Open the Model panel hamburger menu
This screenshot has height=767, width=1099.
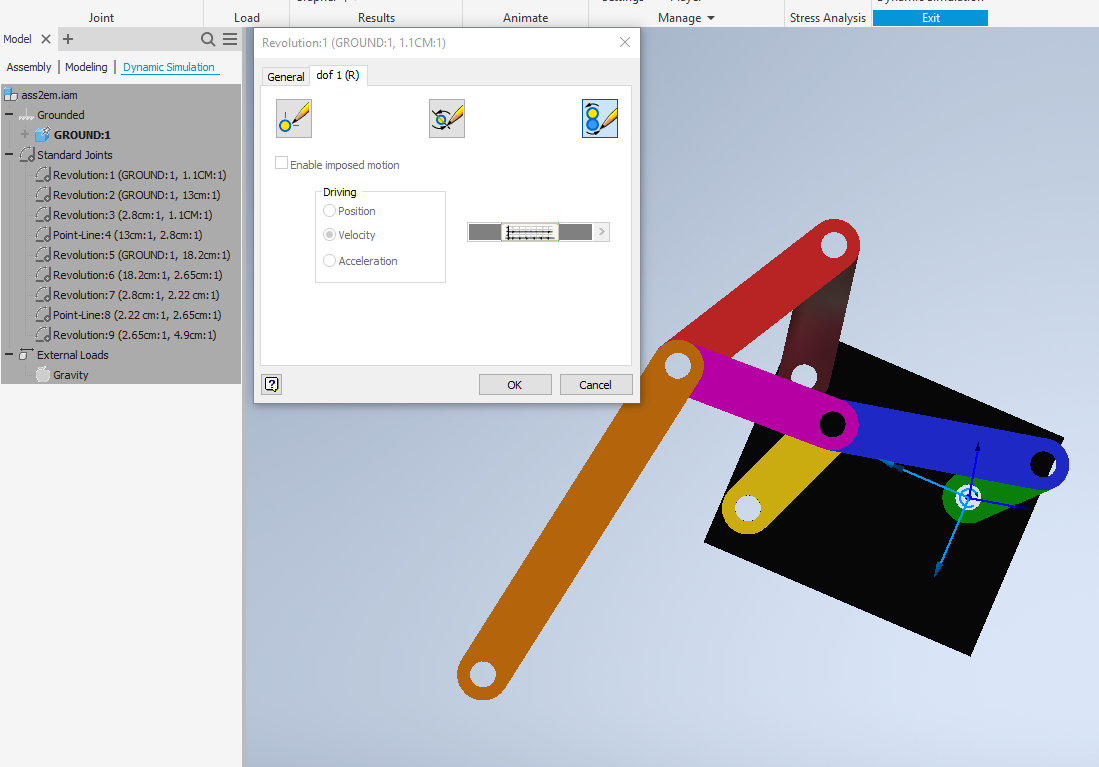click(x=230, y=39)
